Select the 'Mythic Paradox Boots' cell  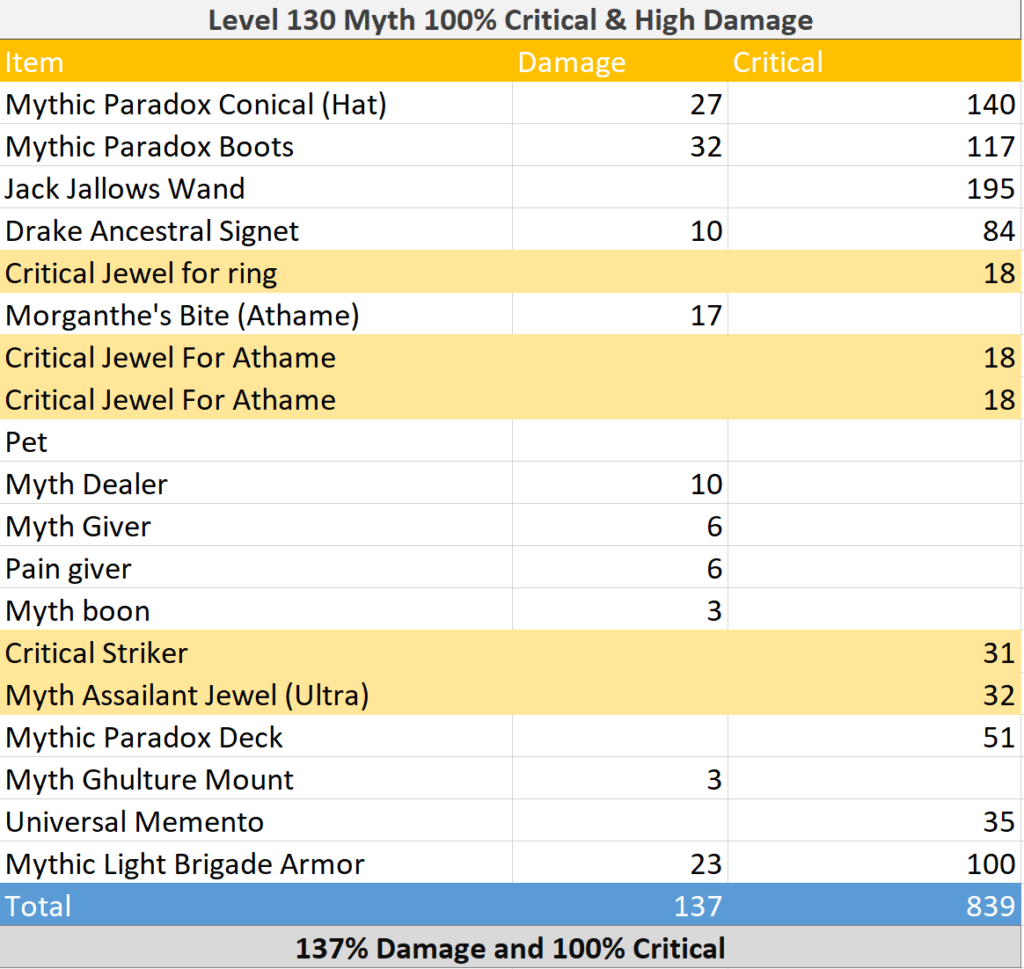point(256,146)
